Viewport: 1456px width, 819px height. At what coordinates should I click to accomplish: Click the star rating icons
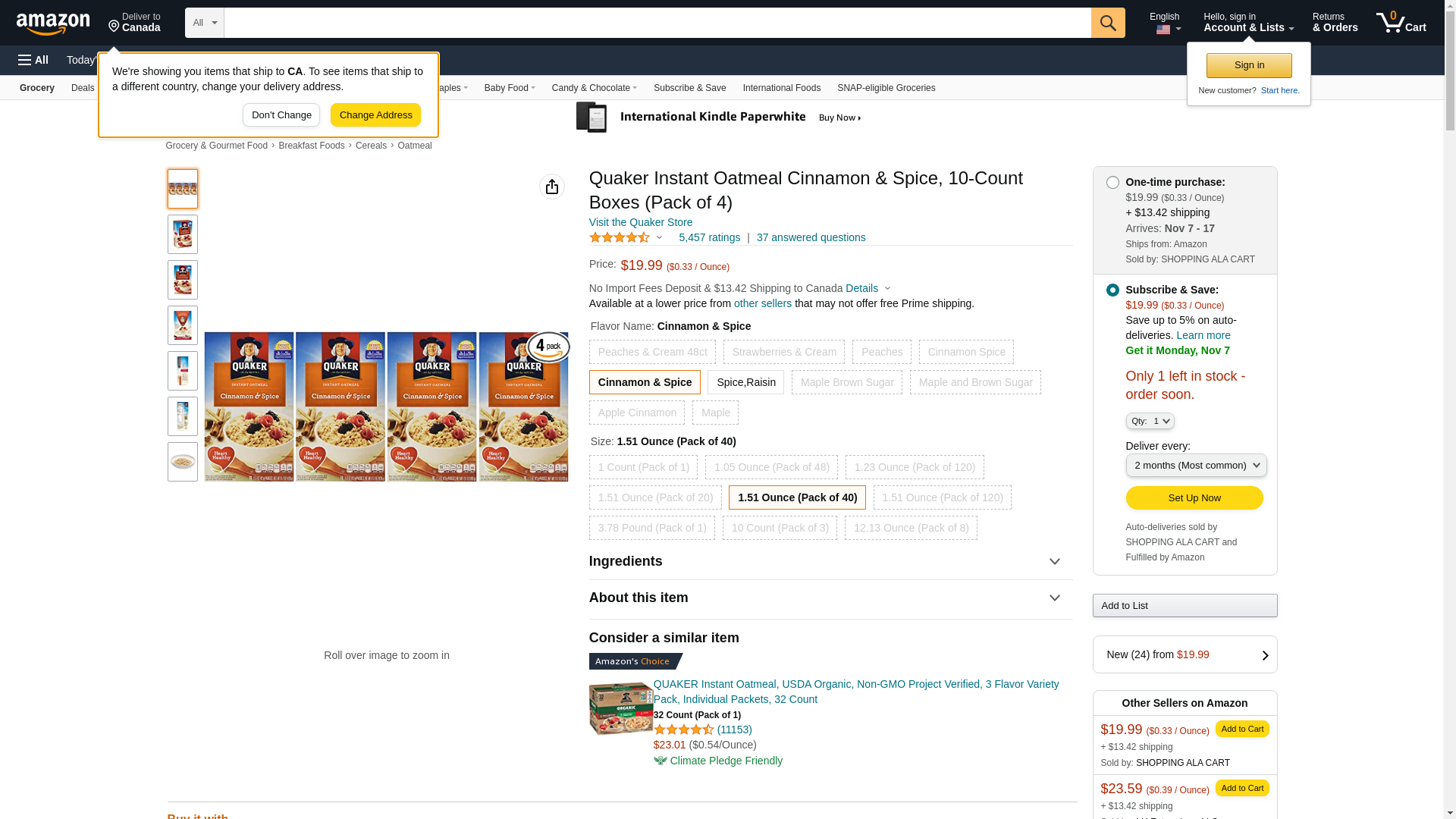coord(620,237)
